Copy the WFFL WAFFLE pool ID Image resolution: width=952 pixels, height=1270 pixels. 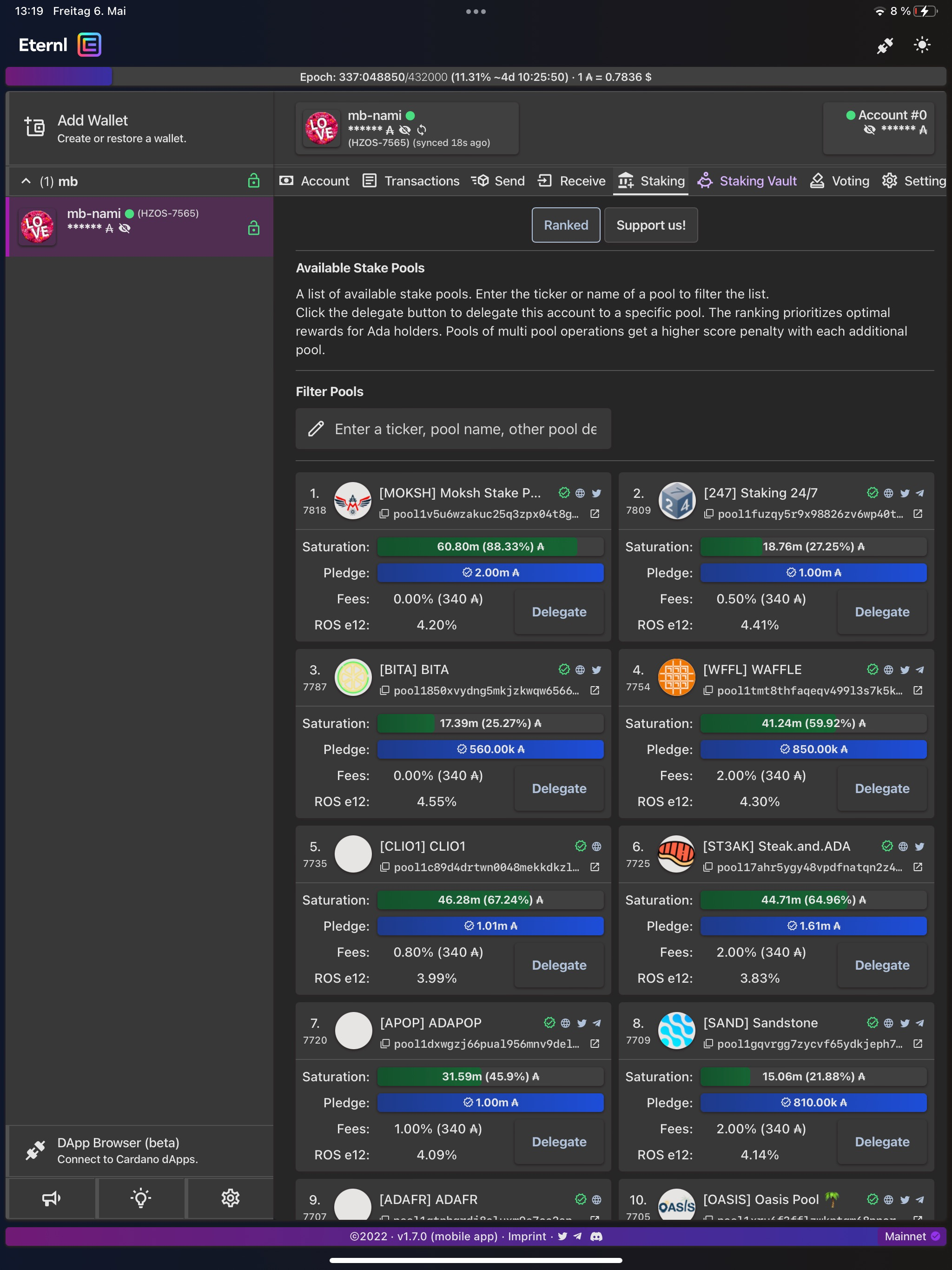coord(708,691)
